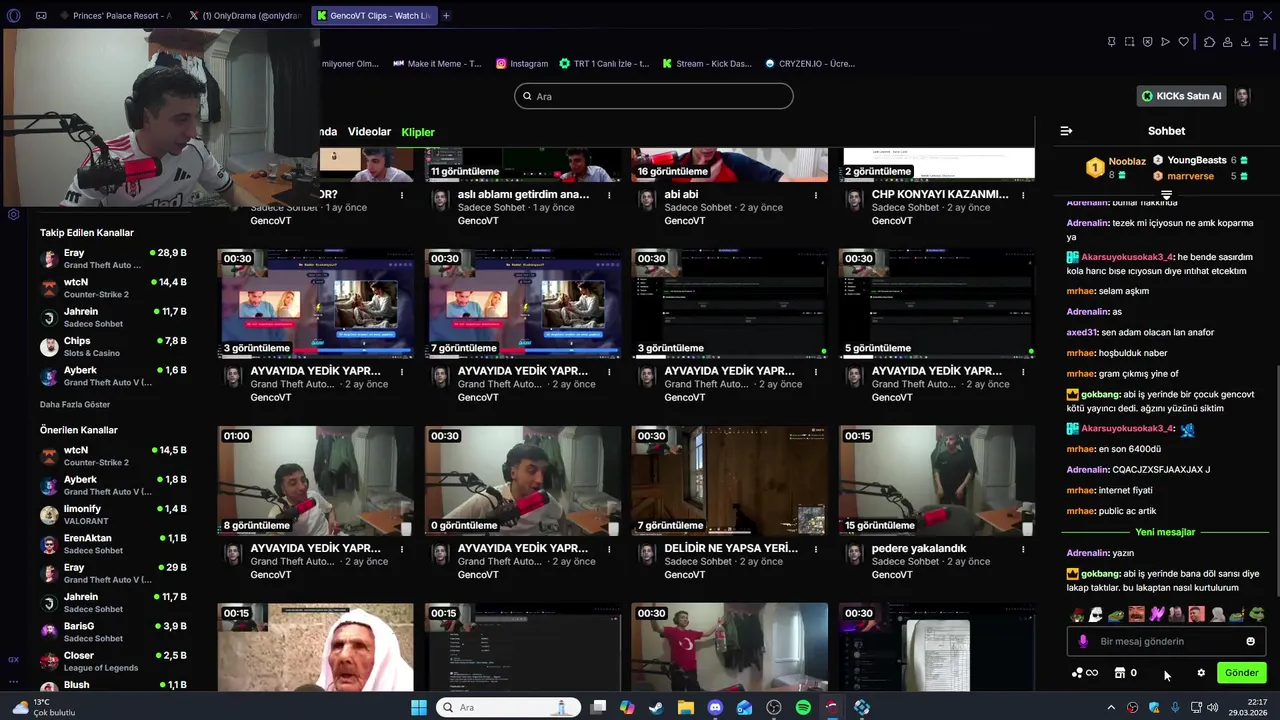The width and height of the screenshot is (1280, 720).
Task: Open three-dot menu for 'CHP KONYAYI KAZANMI' clip
Action: (x=1023, y=195)
